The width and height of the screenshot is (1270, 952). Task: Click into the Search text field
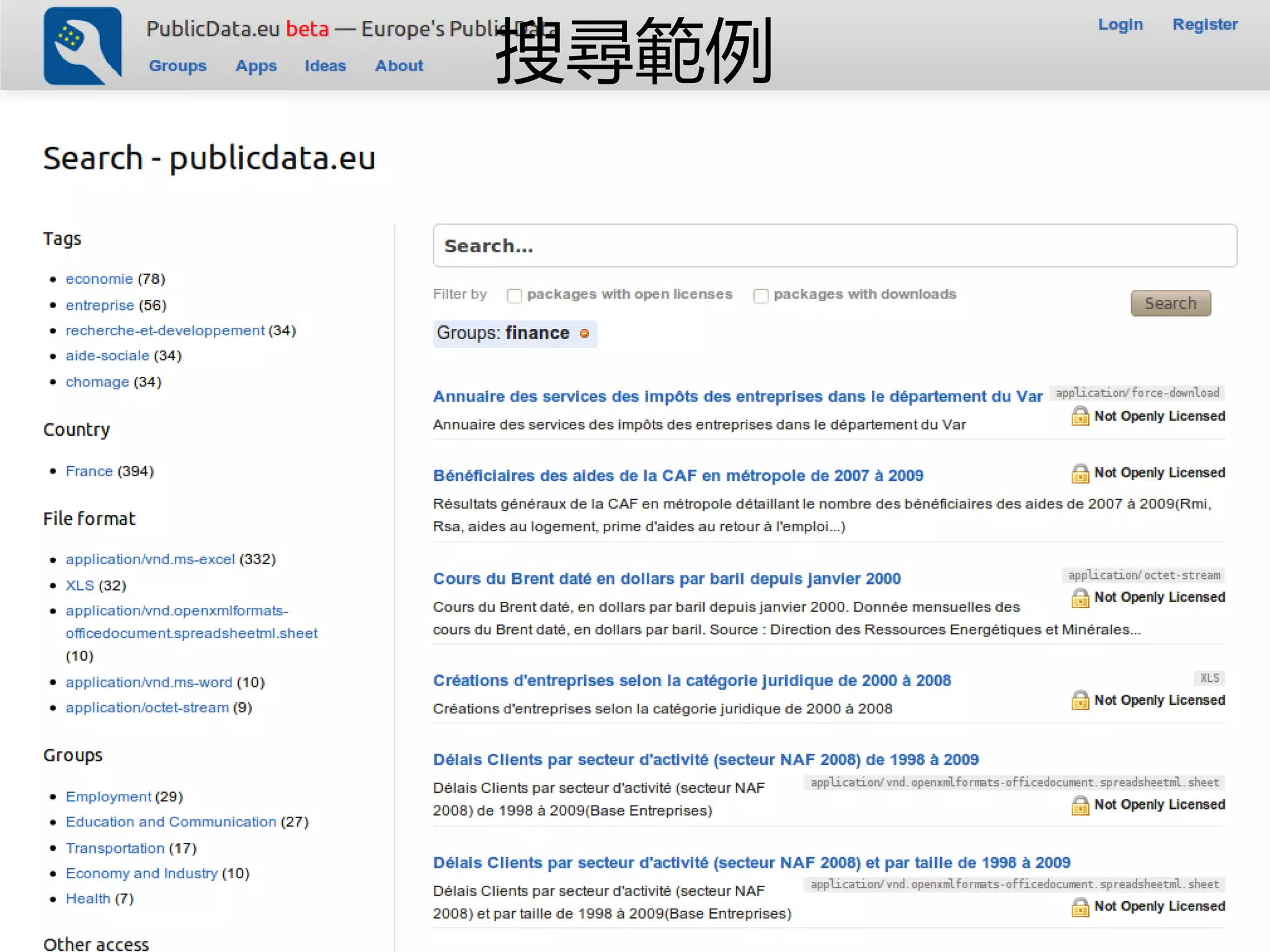pos(834,246)
